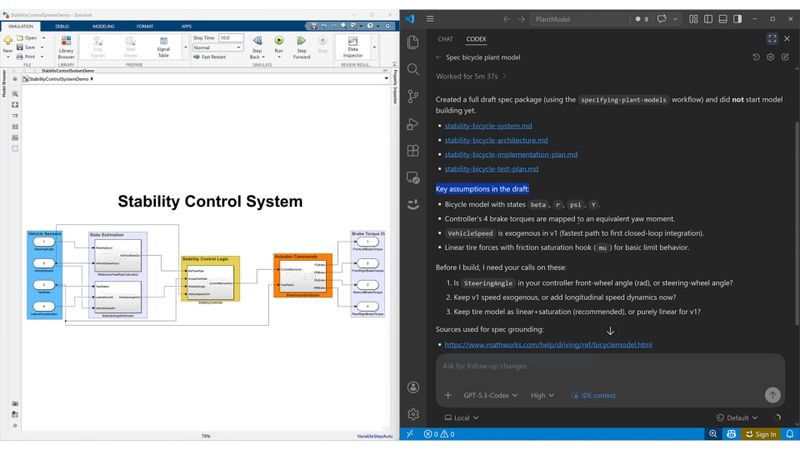The width and height of the screenshot is (800, 450).
Task: Toggle Fast Restart in Simulink
Action: coord(210,57)
